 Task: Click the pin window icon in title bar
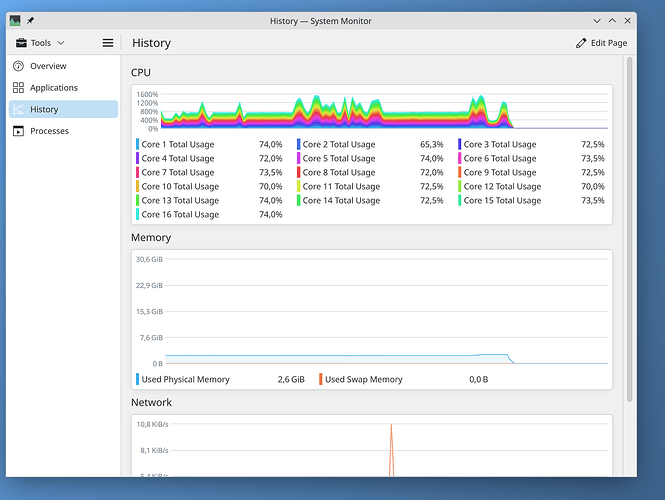tap(31, 20)
